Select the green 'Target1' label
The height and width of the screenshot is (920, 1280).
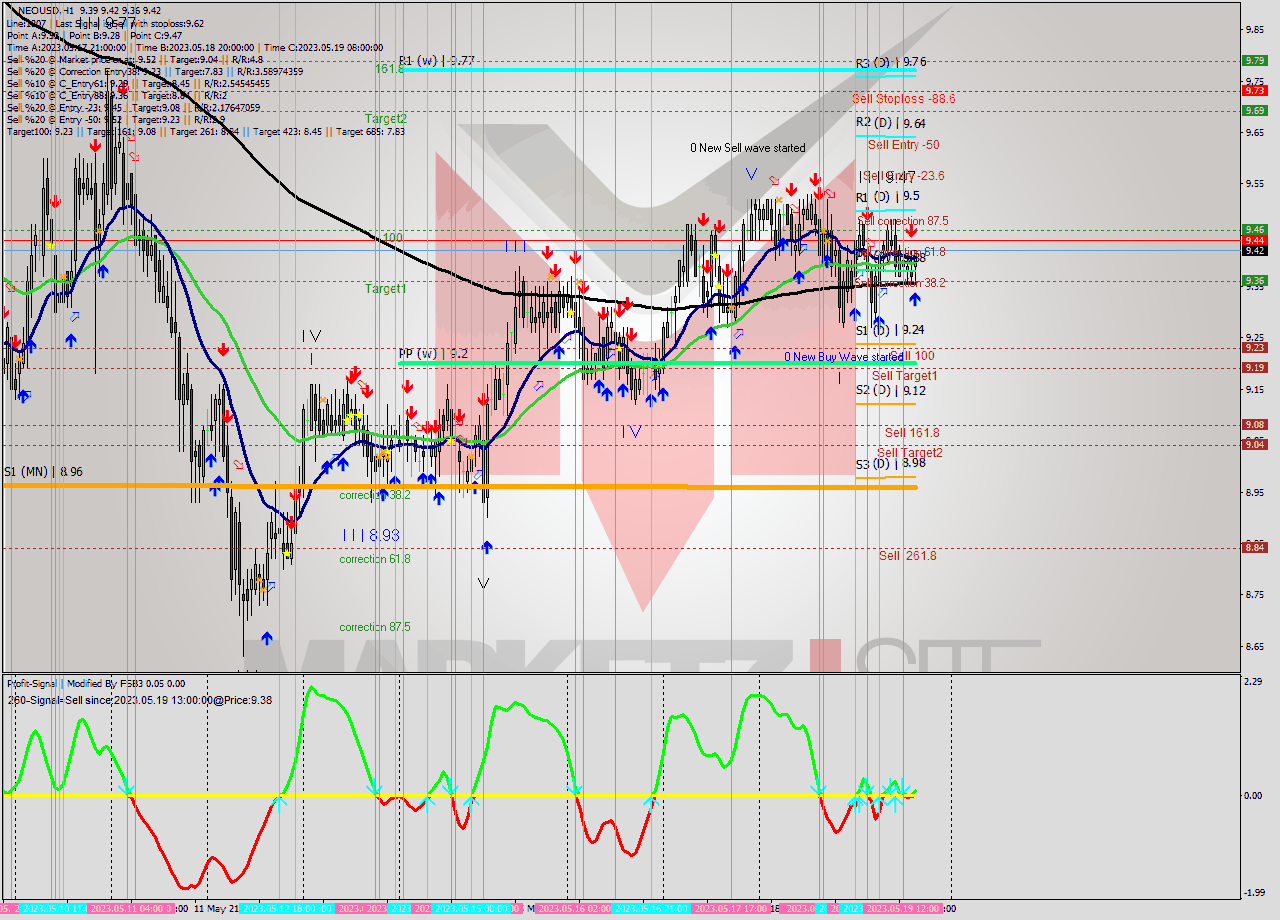(385, 289)
